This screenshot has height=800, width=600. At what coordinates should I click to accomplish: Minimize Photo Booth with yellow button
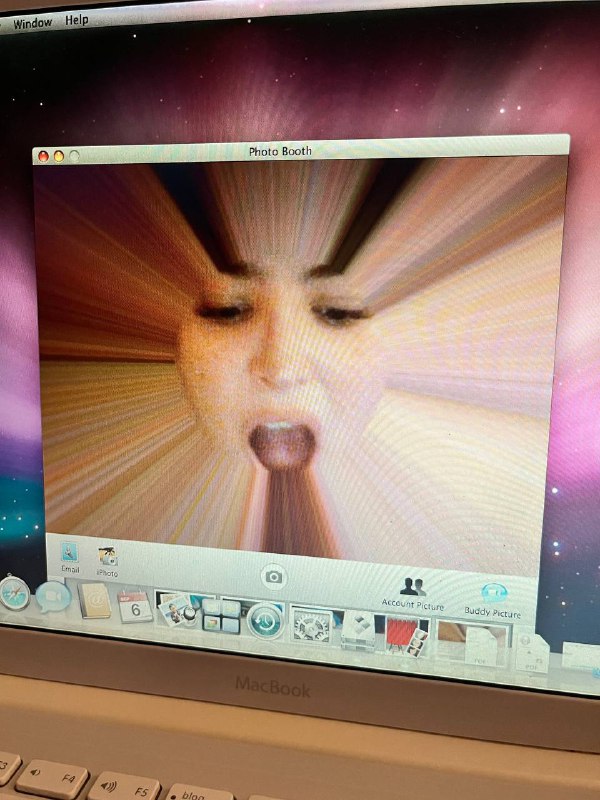pyautogui.click(x=58, y=156)
